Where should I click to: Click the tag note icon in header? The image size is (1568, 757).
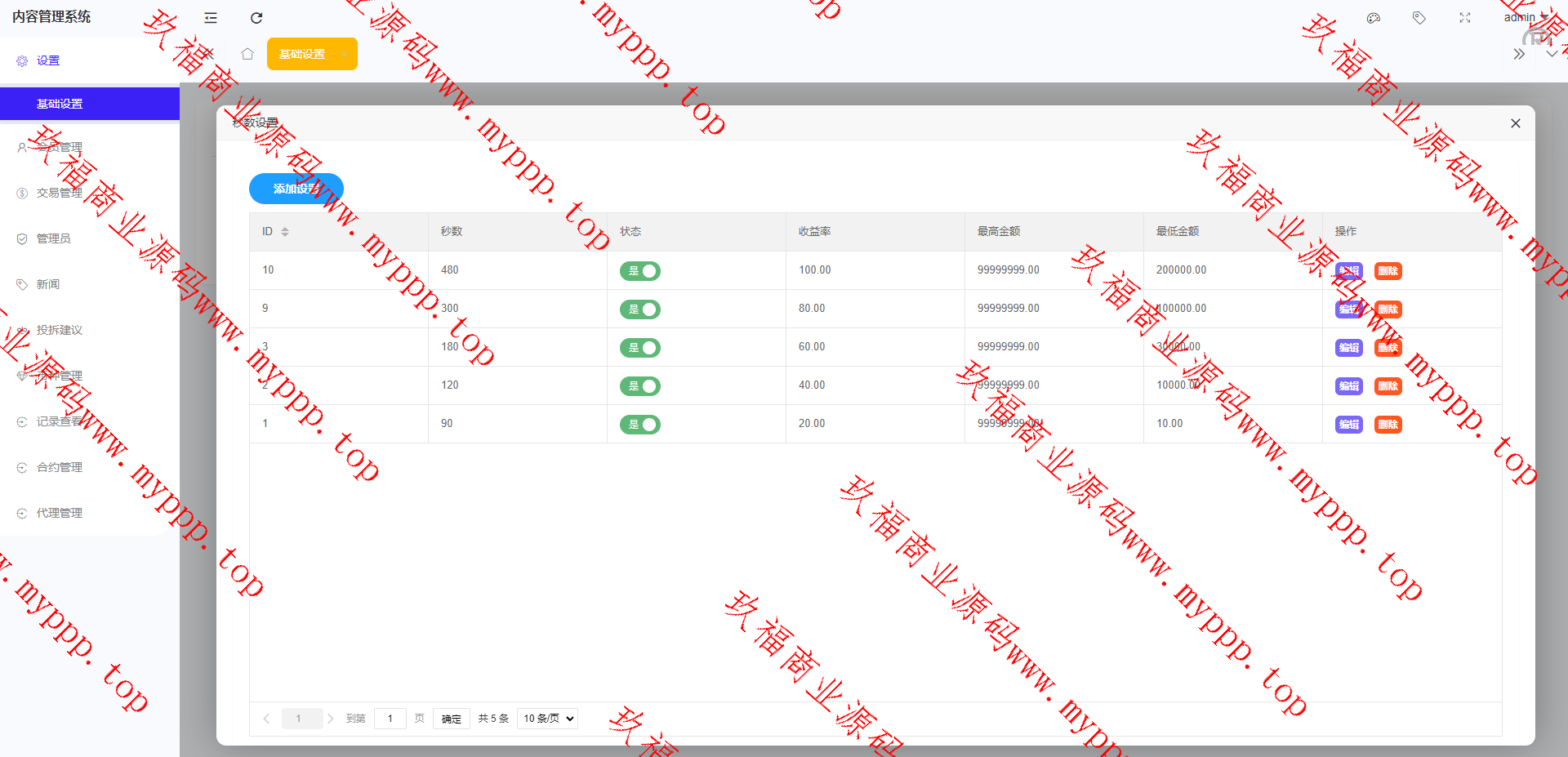click(1419, 18)
